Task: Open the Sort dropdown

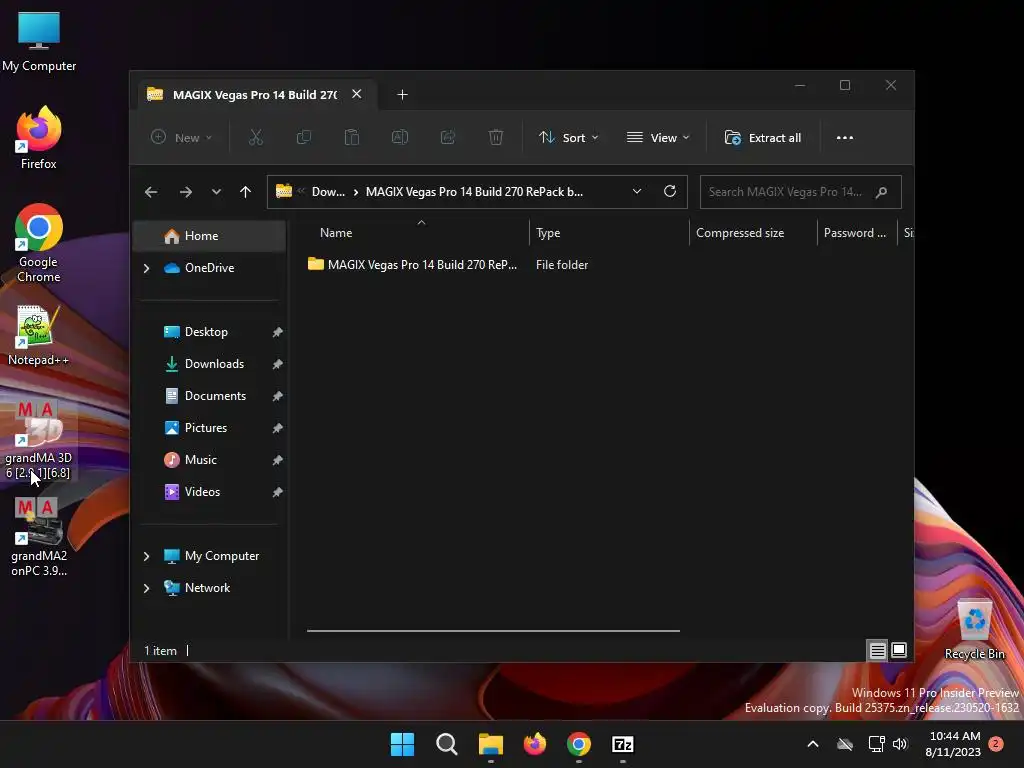Action: 568,138
